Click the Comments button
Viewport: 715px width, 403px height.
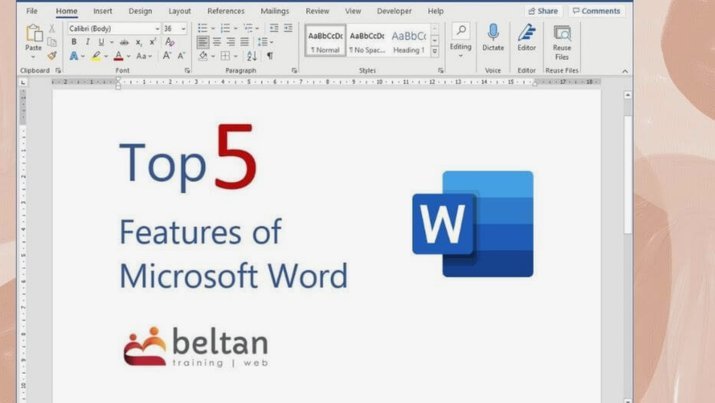point(596,11)
